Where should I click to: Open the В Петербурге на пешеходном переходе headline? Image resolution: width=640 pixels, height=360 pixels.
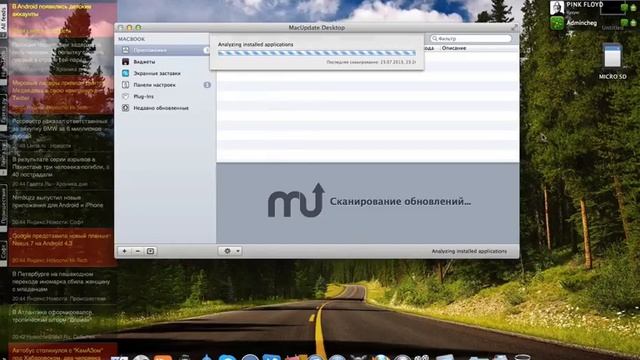tap(61, 281)
